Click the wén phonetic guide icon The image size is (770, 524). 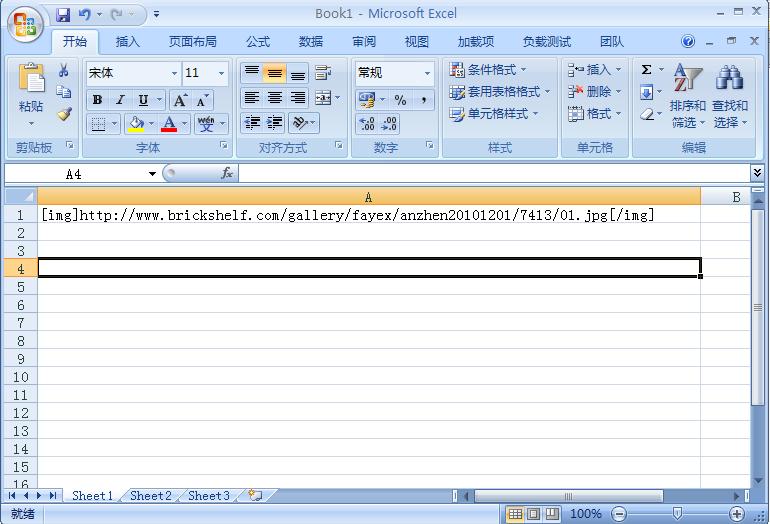pos(206,124)
